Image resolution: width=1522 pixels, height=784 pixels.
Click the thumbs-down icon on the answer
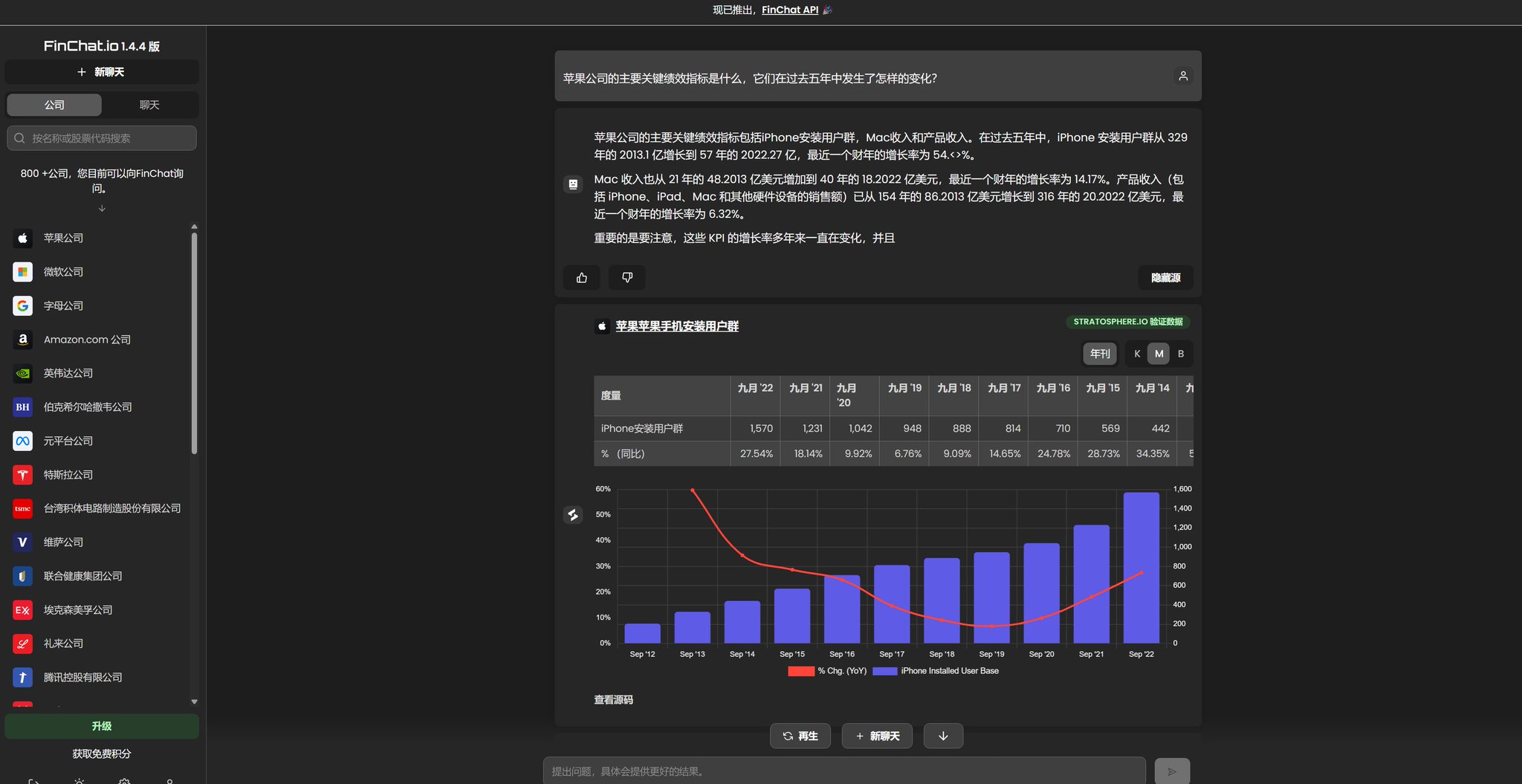tap(627, 277)
